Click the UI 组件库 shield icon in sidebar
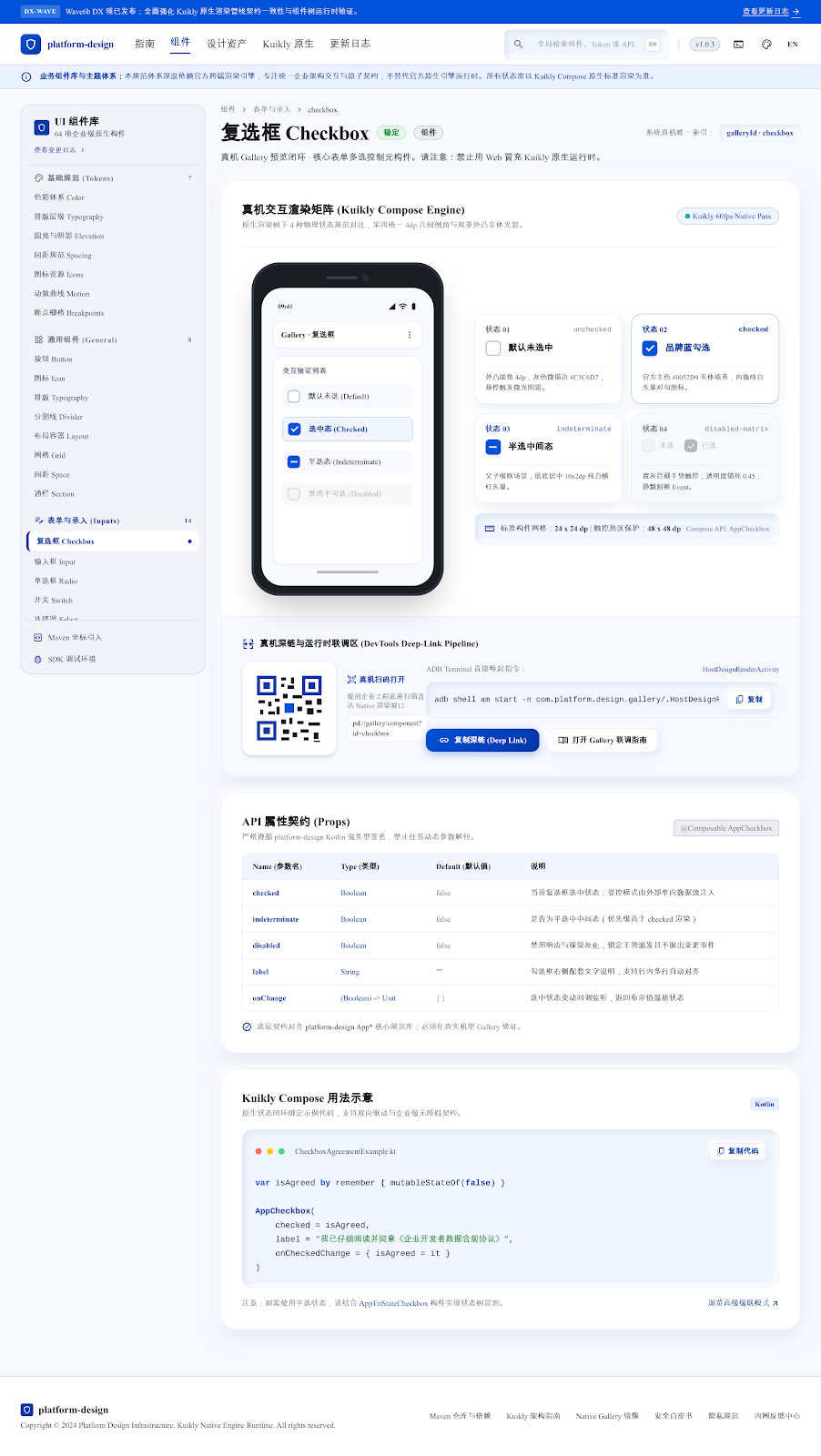 click(41, 127)
